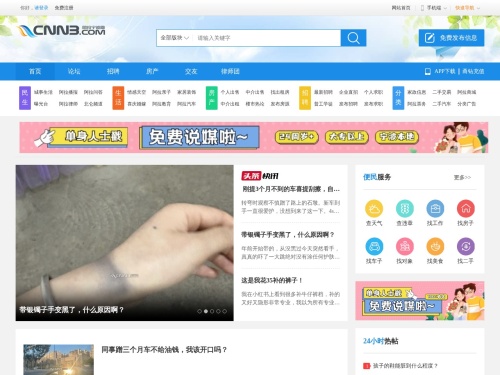This screenshot has height=375, width=500.
Task: Click the orange 生活 category badge
Action: point(118,98)
